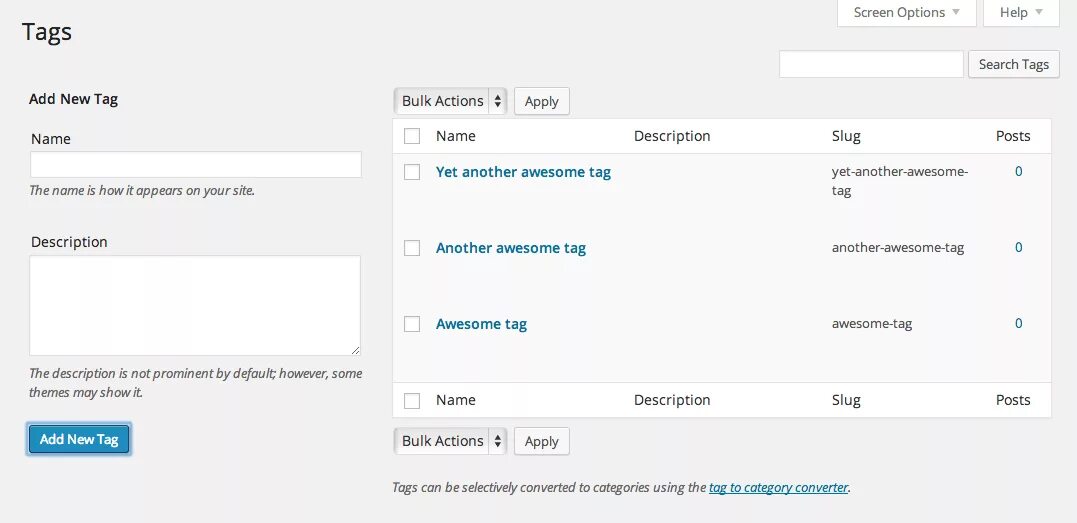Viewport: 1077px width, 523px height.
Task: Click the yet-another-awesome-tag slug text
Action: click(x=900, y=181)
